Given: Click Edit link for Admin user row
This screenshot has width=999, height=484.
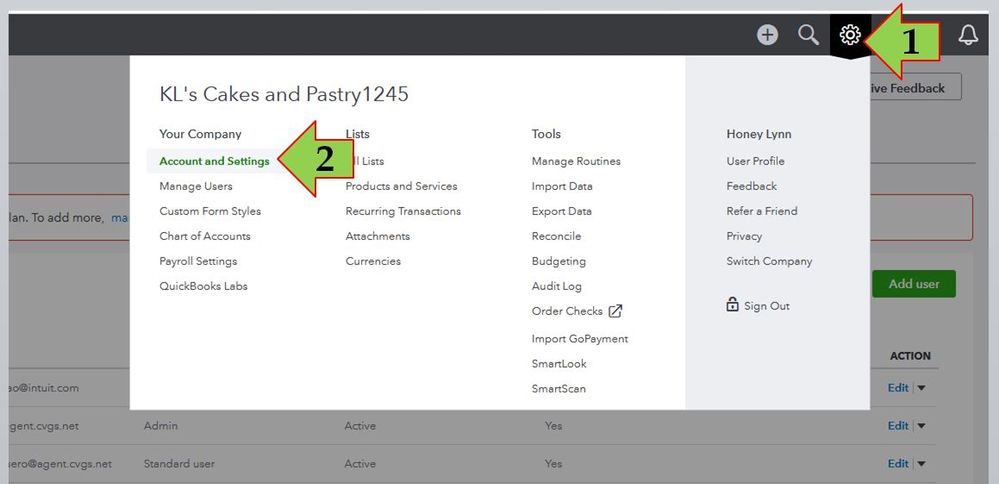Looking at the screenshot, I should click(898, 426).
